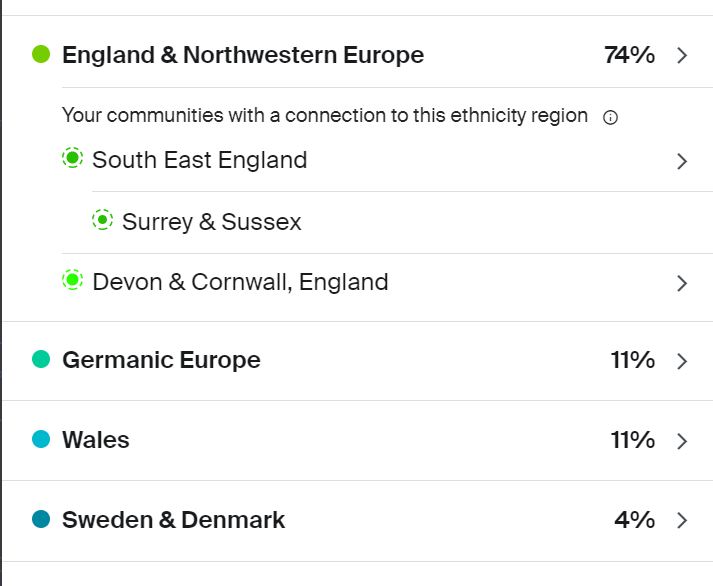Click the green England & Northwestern Europe dot
713x586 pixels.
click(x=41, y=54)
